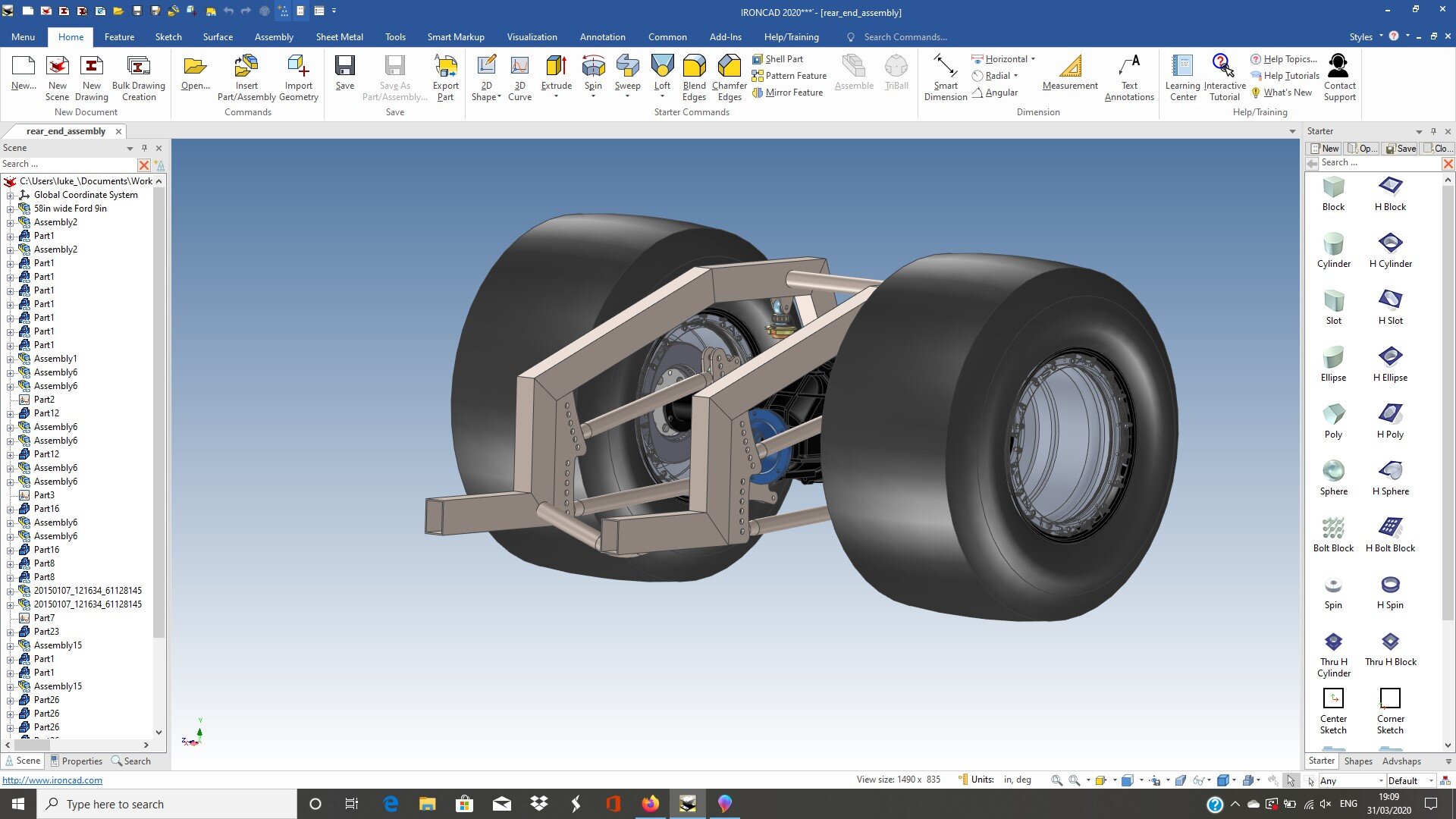The height and width of the screenshot is (819, 1456).
Task: Select Part7 in scene tree
Action: click(x=44, y=618)
